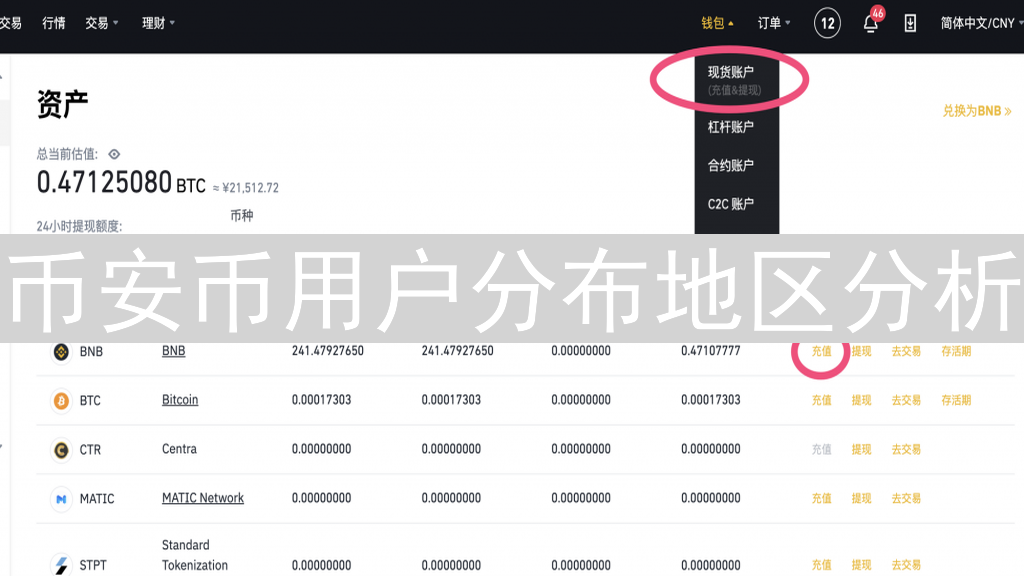Select 合约账户 from wallet menu
Image resolution: width=1024 pixels, height=576 pixels.
click(731, 166)
